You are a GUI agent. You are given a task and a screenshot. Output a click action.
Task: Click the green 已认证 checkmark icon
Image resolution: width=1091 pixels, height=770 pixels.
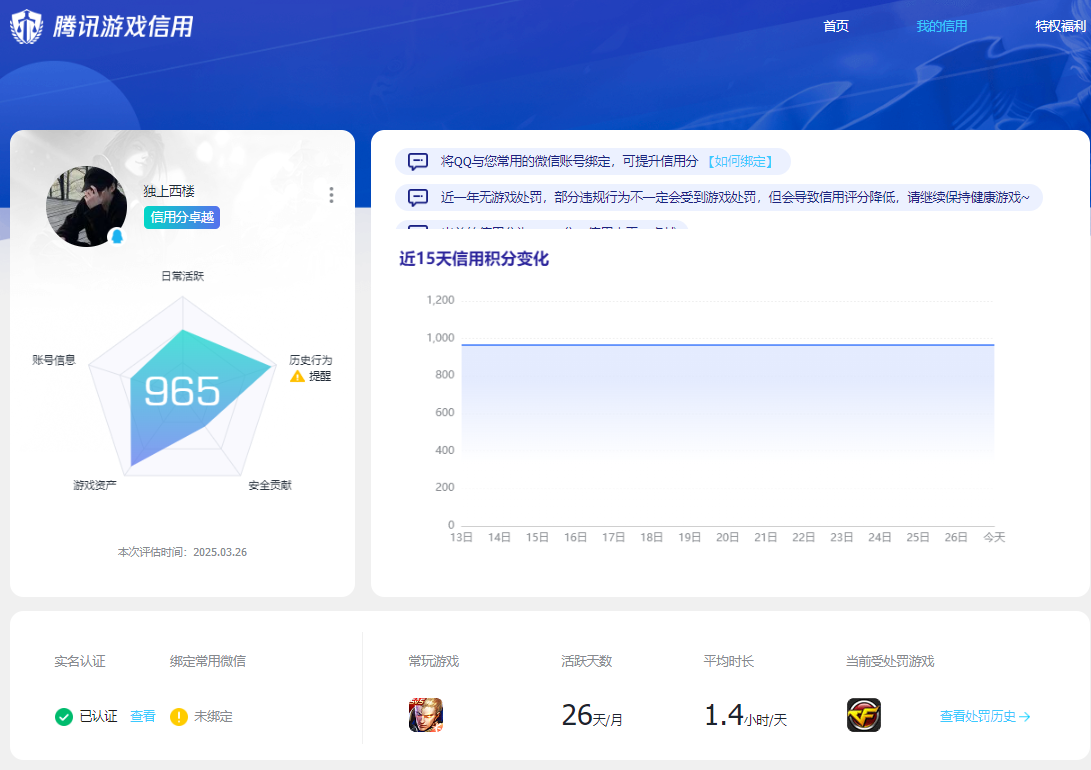(63, 716)
